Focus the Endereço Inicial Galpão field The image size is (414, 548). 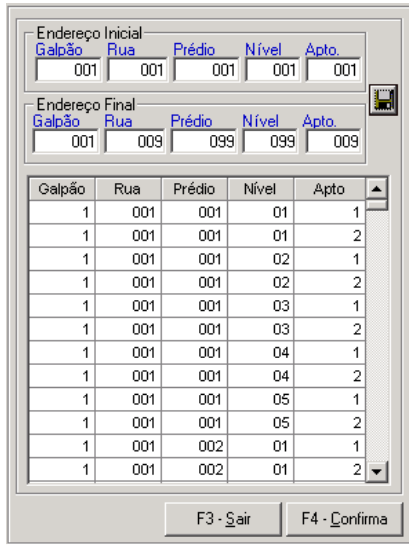point(68,70)
